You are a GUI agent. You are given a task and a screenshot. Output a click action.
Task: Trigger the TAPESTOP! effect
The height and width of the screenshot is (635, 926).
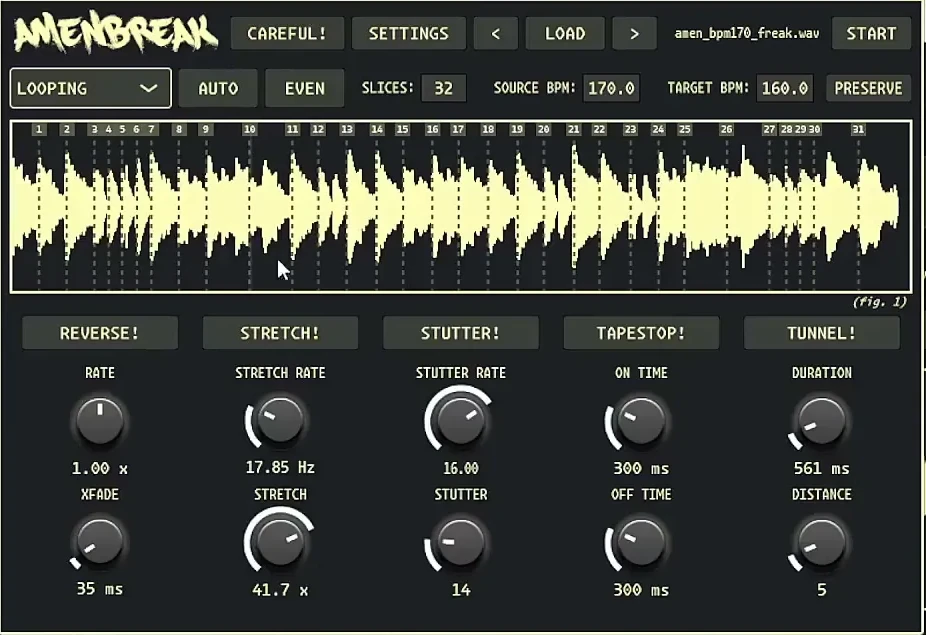click(641, 333)
